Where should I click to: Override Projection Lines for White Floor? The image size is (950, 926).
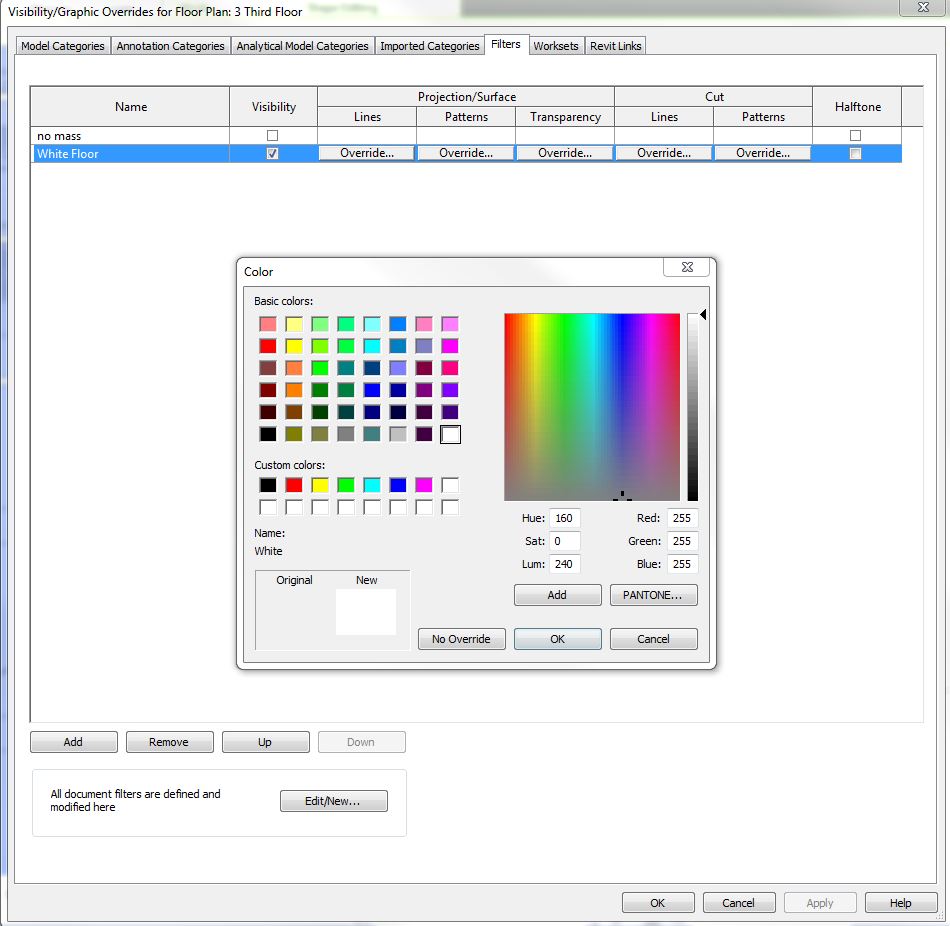(x=367, y=154)
